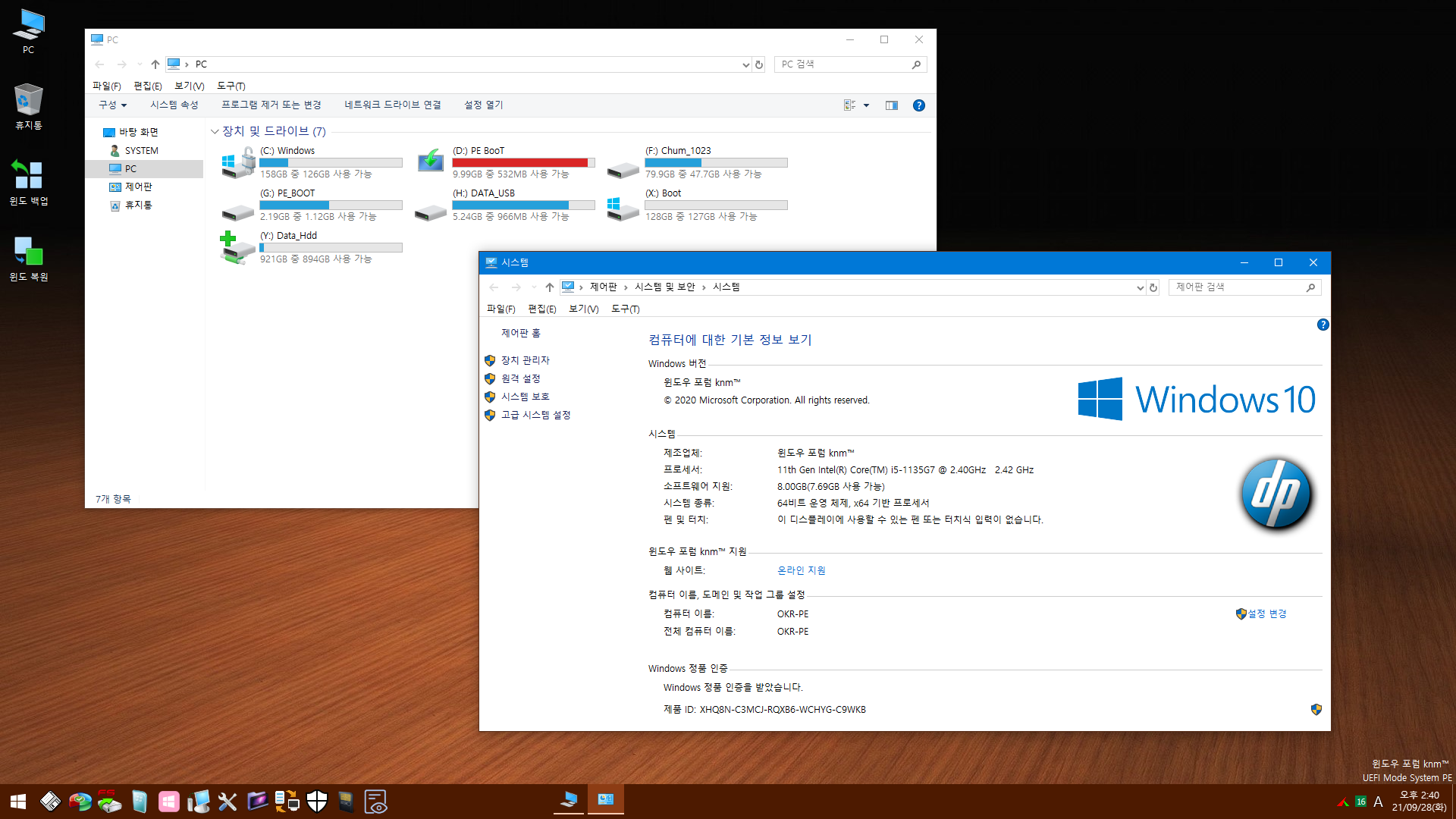Open 시스템 보호 link
1456x819 pixels.
pyautogui.click(x=525, y=397)
